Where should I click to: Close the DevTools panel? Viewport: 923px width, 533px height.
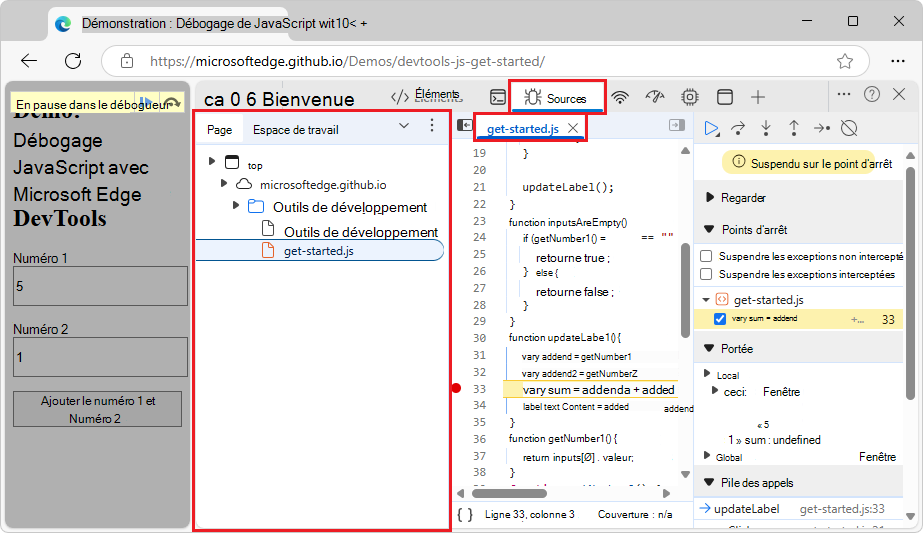point(899,94)
